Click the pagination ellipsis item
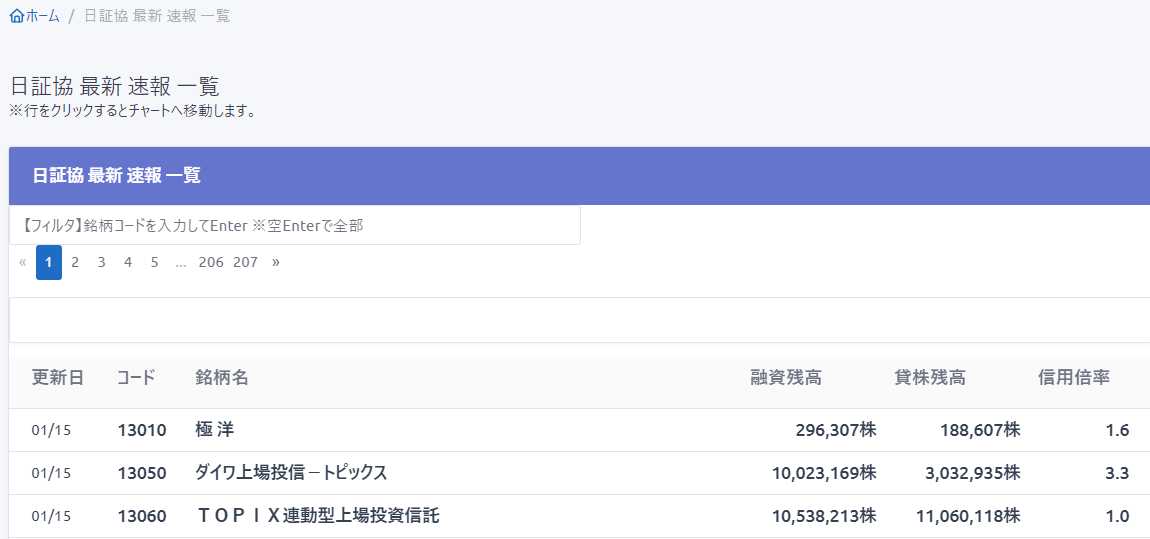The image size is (1150, 539). [x=181, y=263]
